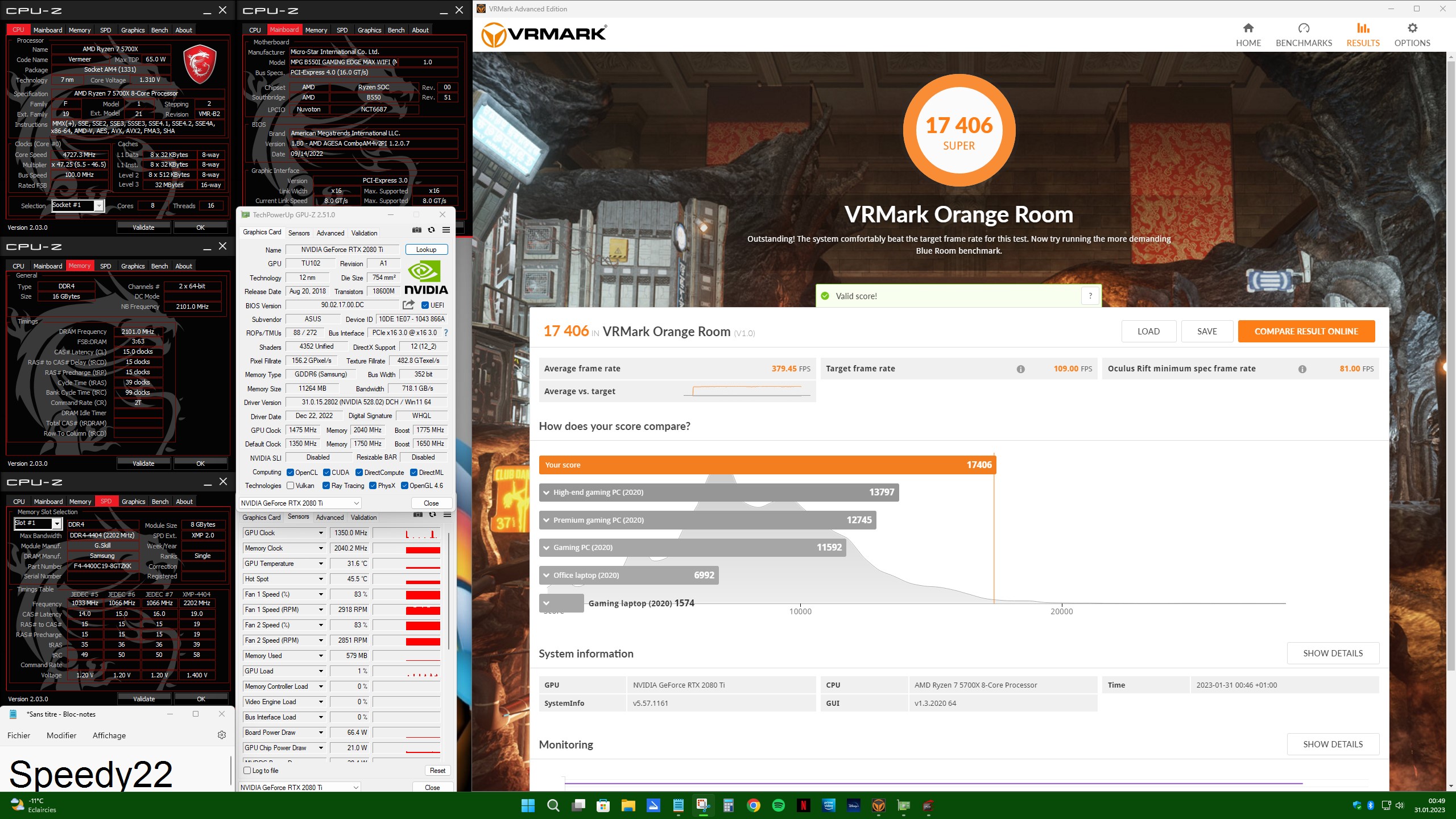Open Disney+ from taskbar
The image size is (1456, 819).
click(854, 805)
